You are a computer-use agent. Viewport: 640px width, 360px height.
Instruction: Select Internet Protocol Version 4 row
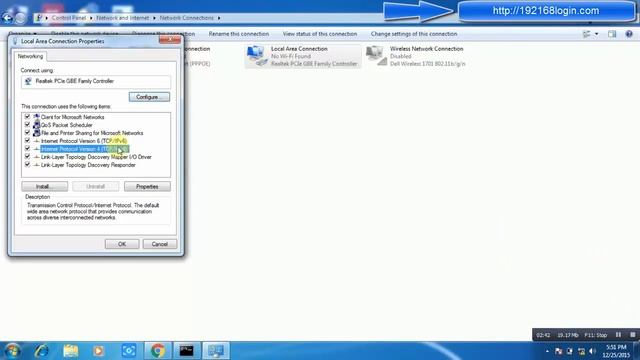(85, 149)
